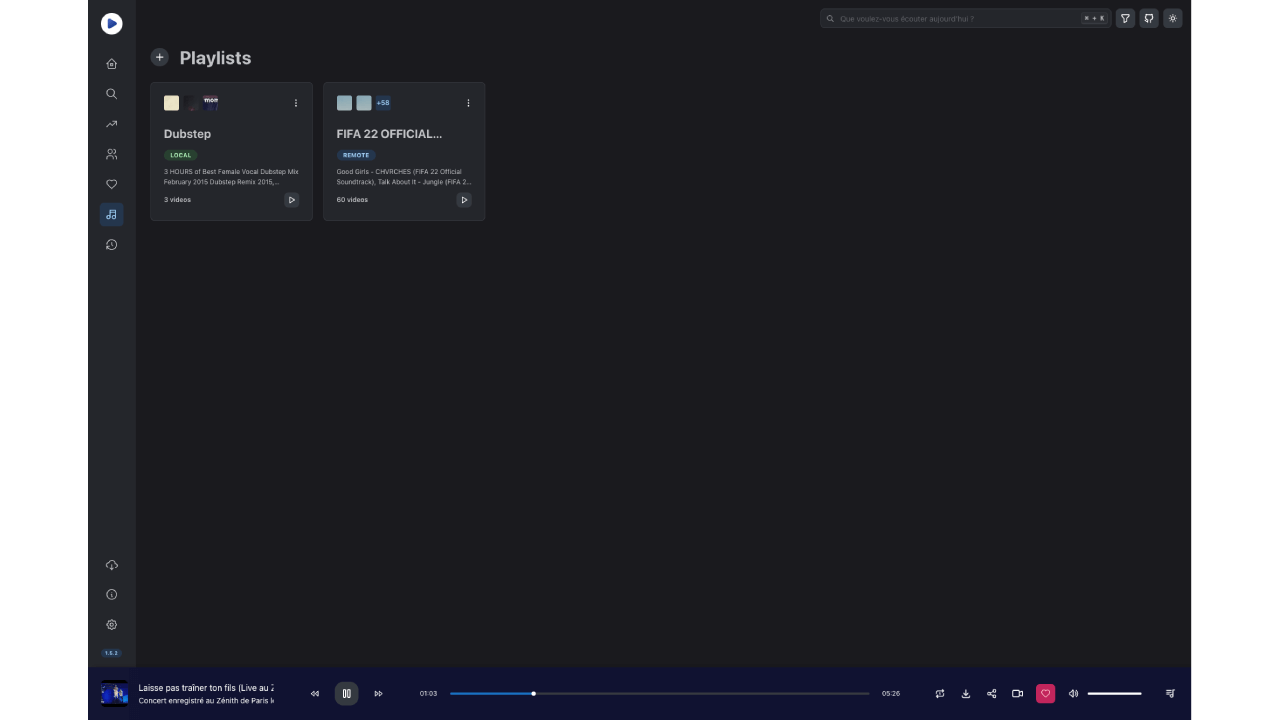Viewport: 1280px width, 720px height.
Task: Play the FIFA 22 OFFICIAL playlist
Action: [x=464, y=200]
